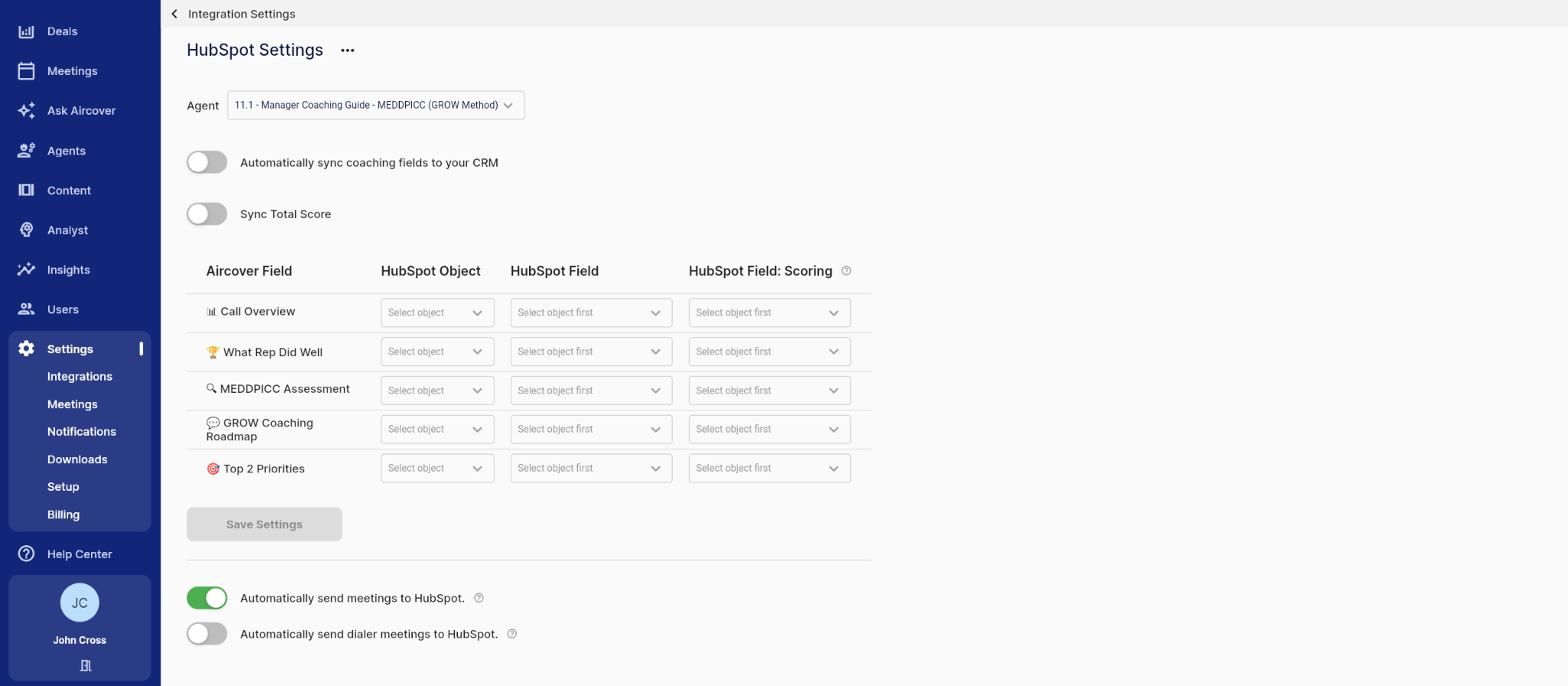
Task: Click the Meetings calendar icon in sidebar
Action: 26,71
